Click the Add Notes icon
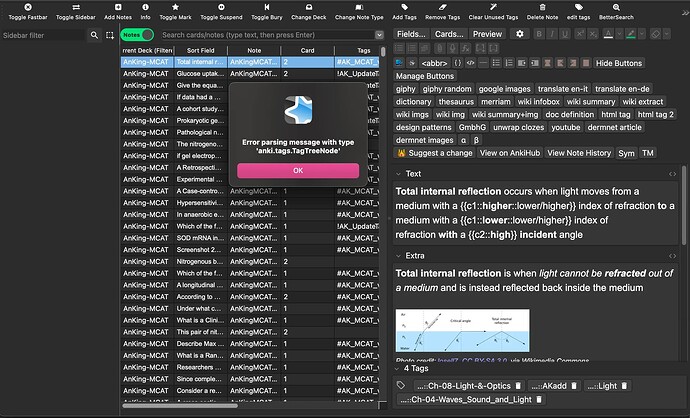690x418 pixels. point(117,6)
